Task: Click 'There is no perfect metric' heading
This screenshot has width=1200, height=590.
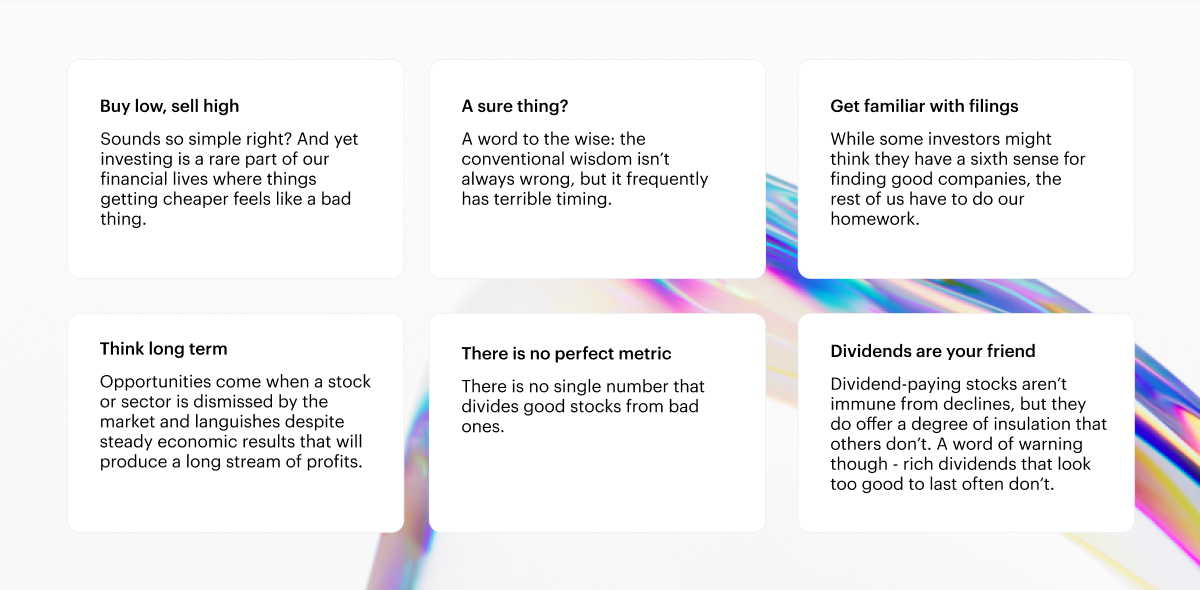Action: 566,353
